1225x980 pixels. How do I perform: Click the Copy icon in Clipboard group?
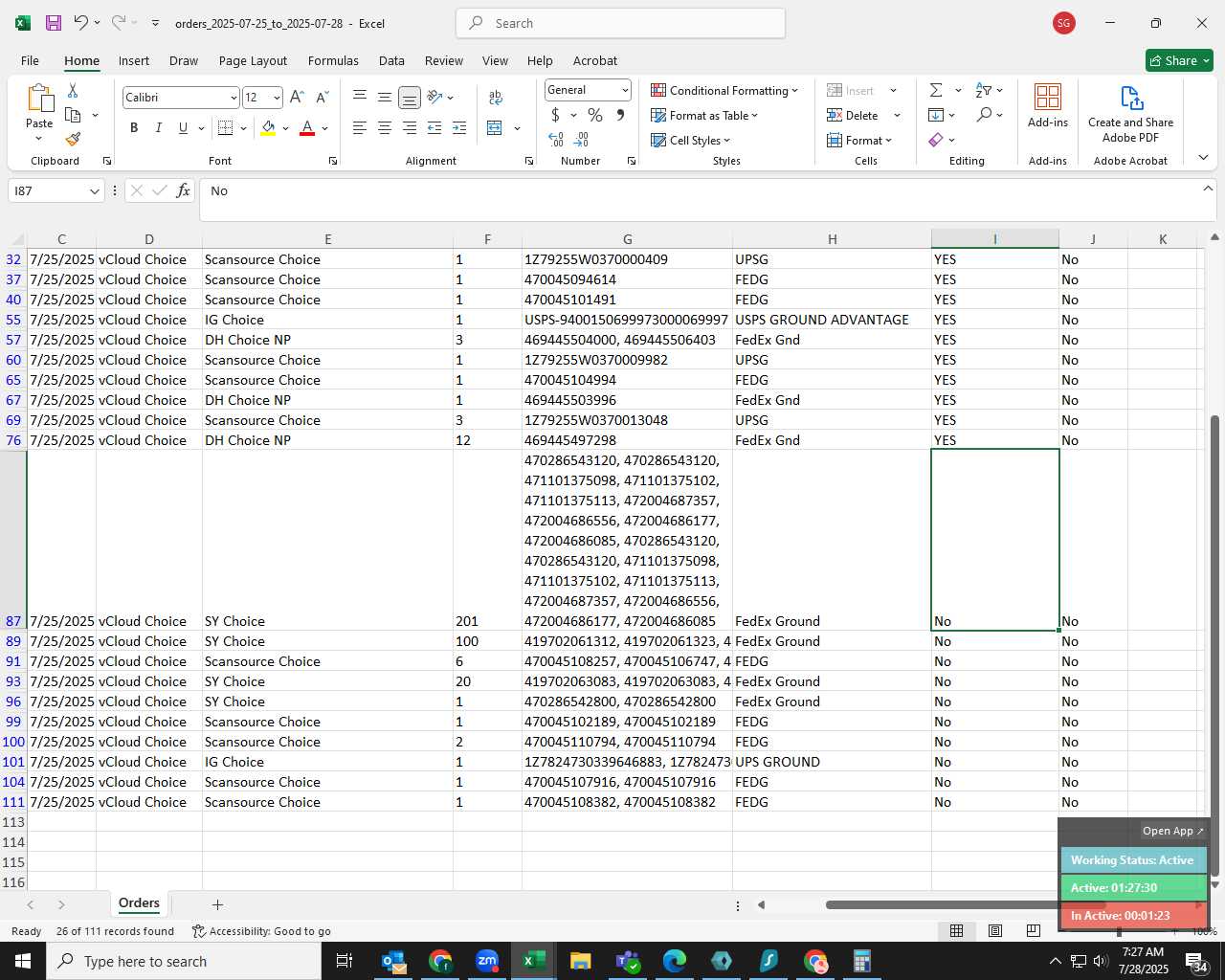pyautogui.click(x=73, y=115)
